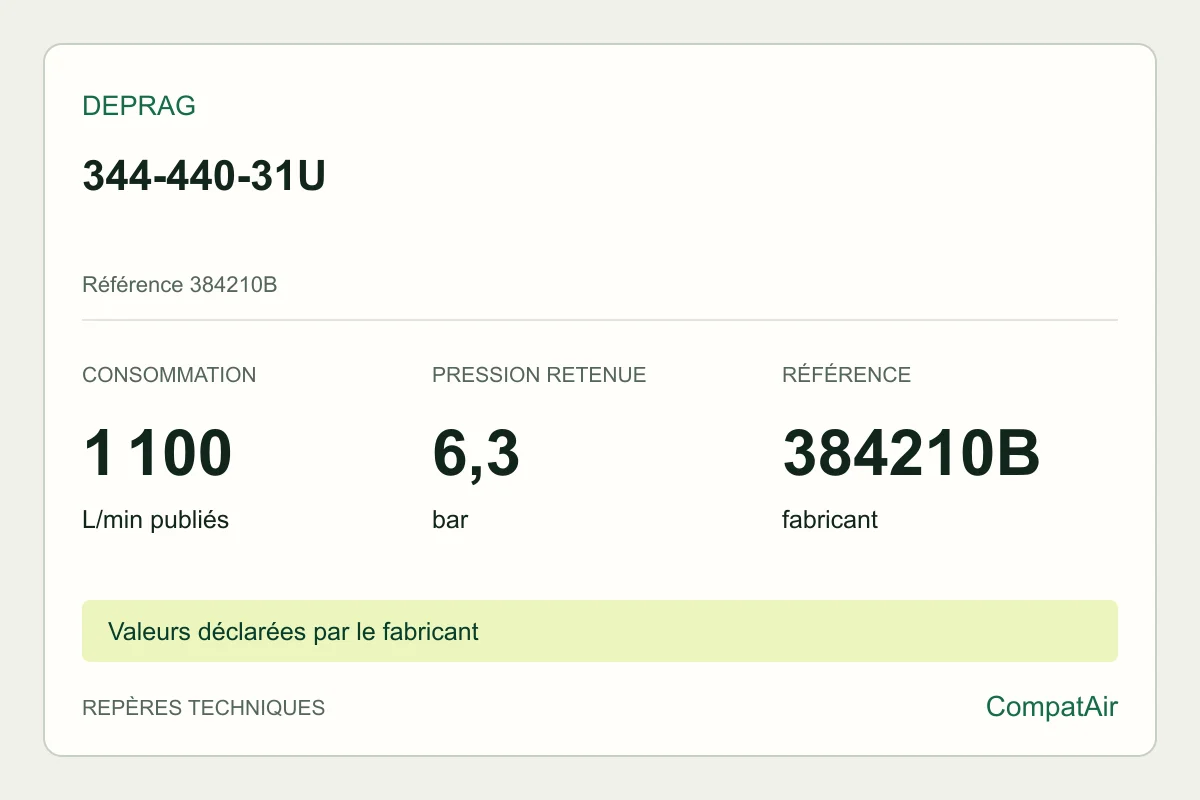Select the 1 100 consumption value
The width and height of the screenshot is (1200, 800).
157,453
